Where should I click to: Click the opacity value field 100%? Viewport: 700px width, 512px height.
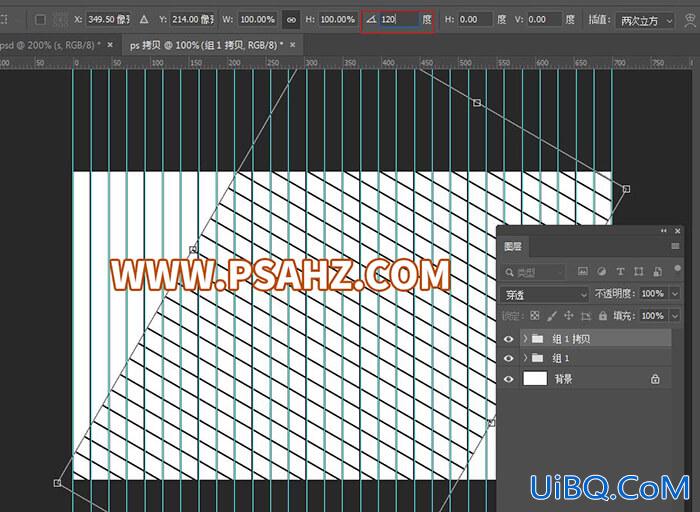point(653,294)
